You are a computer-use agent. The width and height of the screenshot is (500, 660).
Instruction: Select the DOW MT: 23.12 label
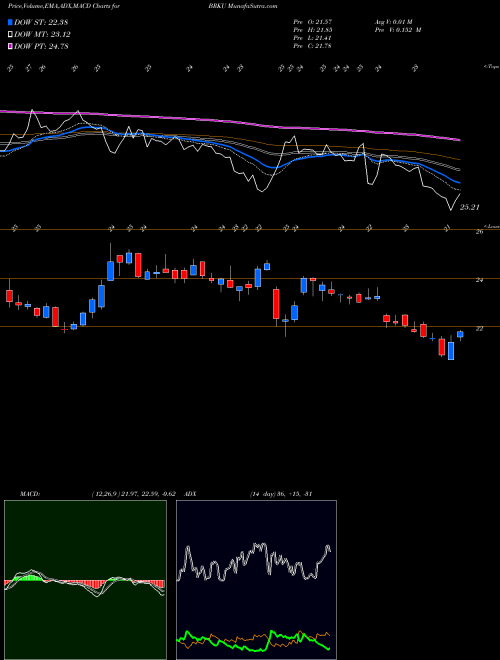(x=42, y=34)
